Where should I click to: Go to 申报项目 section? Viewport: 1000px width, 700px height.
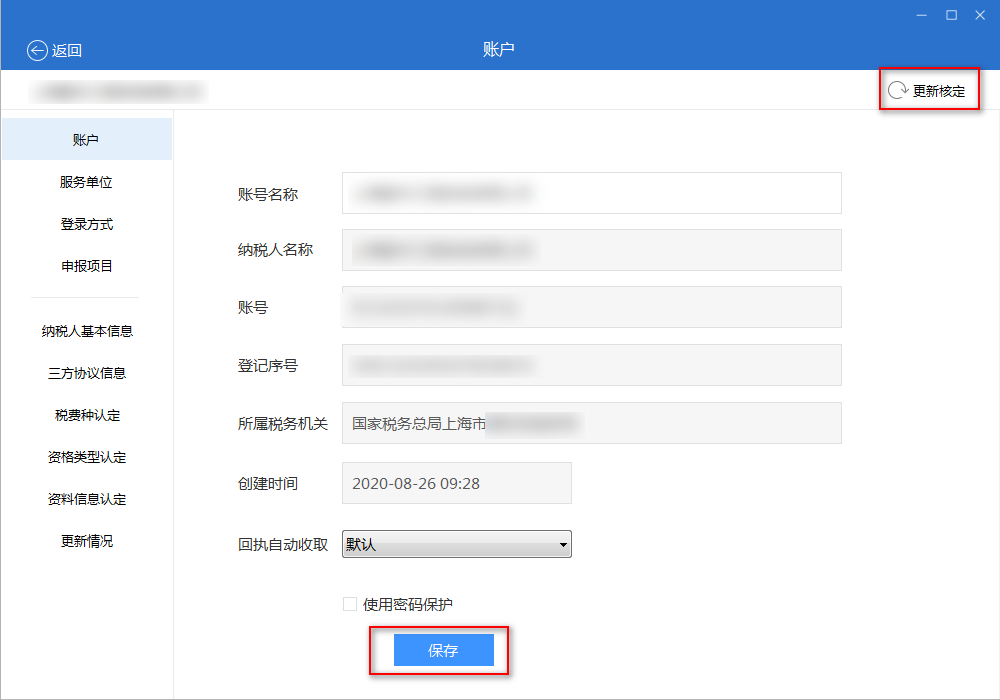coord(86,266)
